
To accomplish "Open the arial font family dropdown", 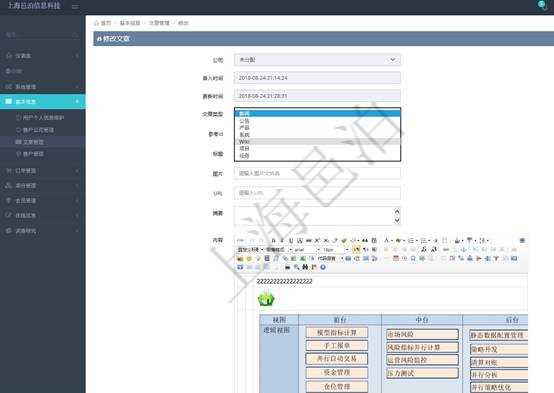I will [307, 250].
